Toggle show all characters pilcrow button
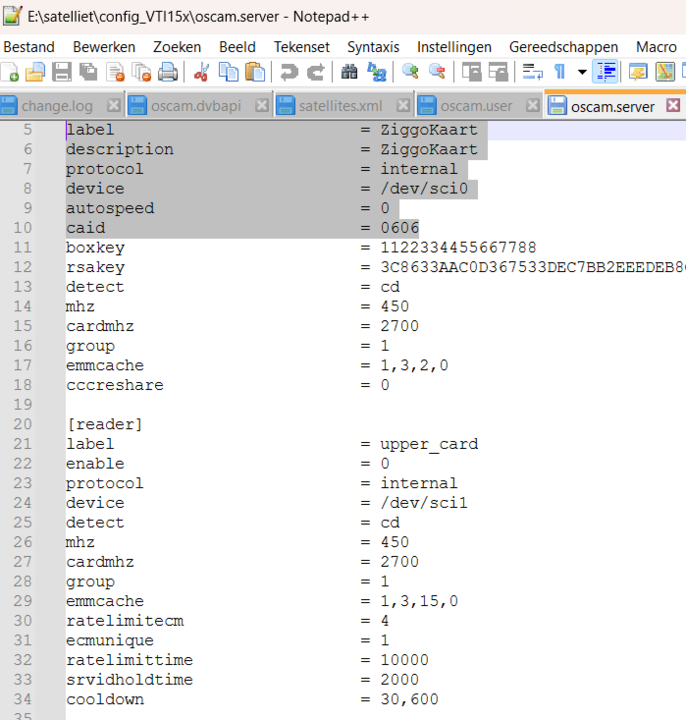 point(559,72)
